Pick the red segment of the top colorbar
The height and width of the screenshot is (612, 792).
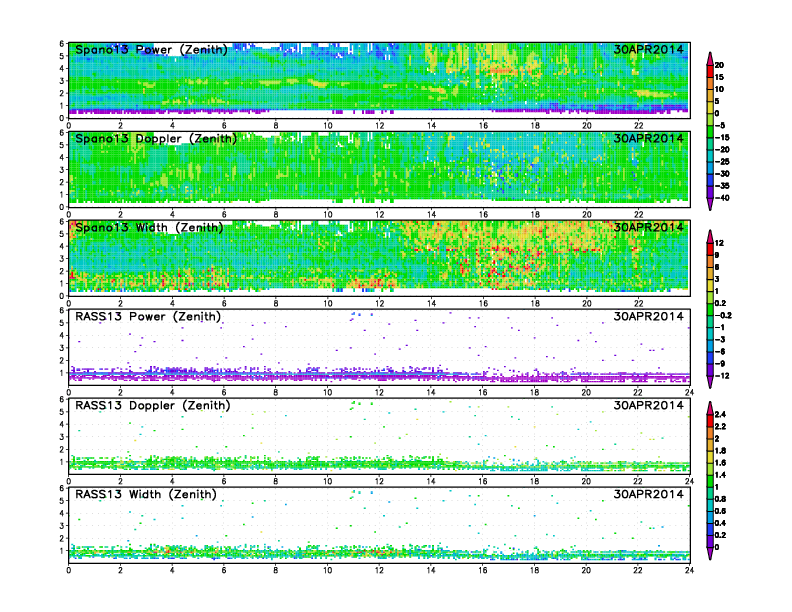pyautogui.click(x=710, y=71)
